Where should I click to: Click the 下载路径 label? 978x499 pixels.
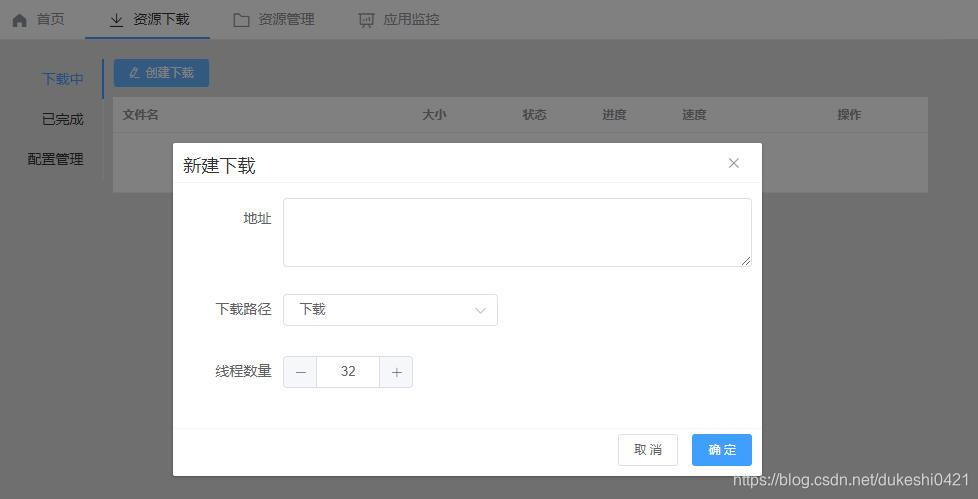point(243,309)
